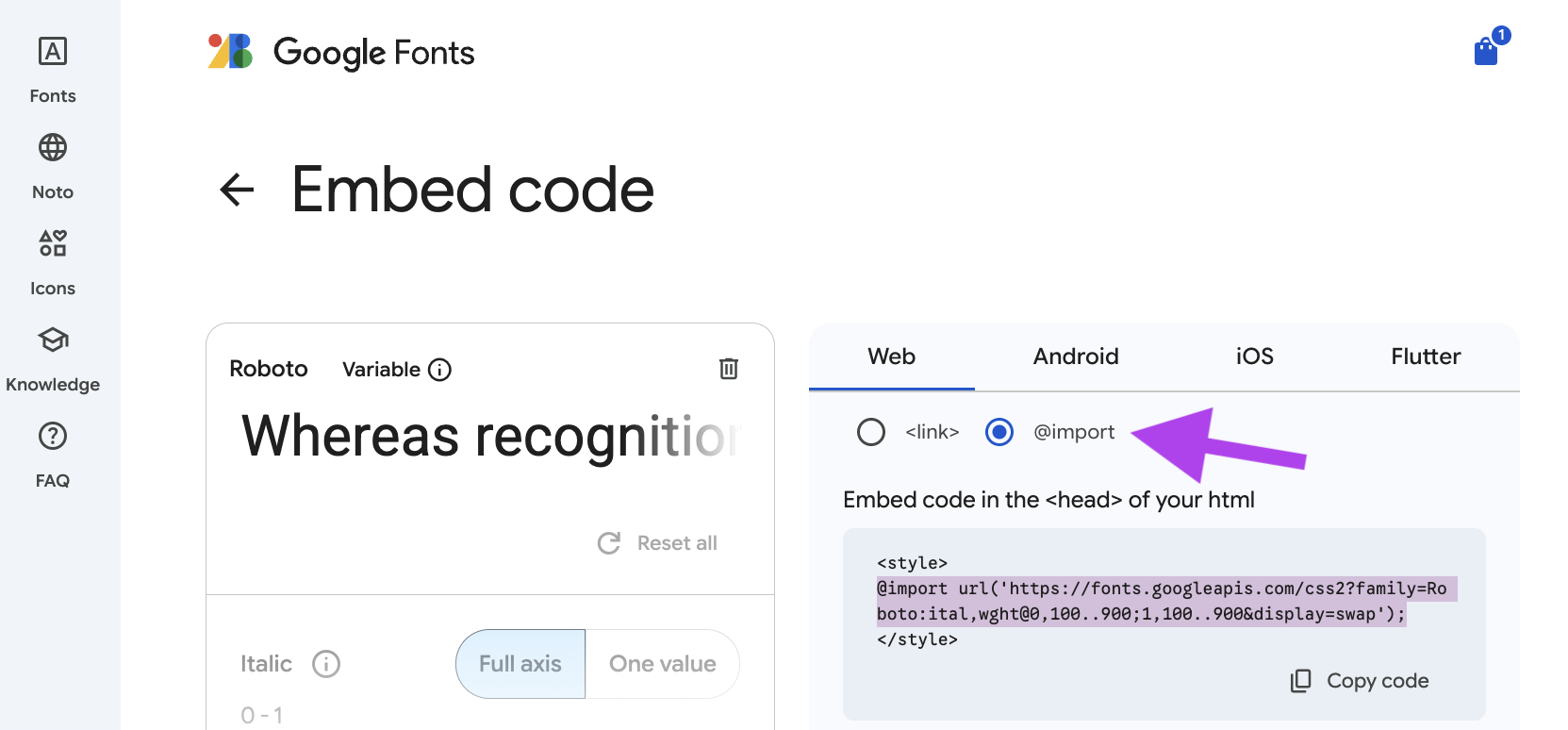
Task: Switch to the Web tab
Action: click(x=892, y=357)
